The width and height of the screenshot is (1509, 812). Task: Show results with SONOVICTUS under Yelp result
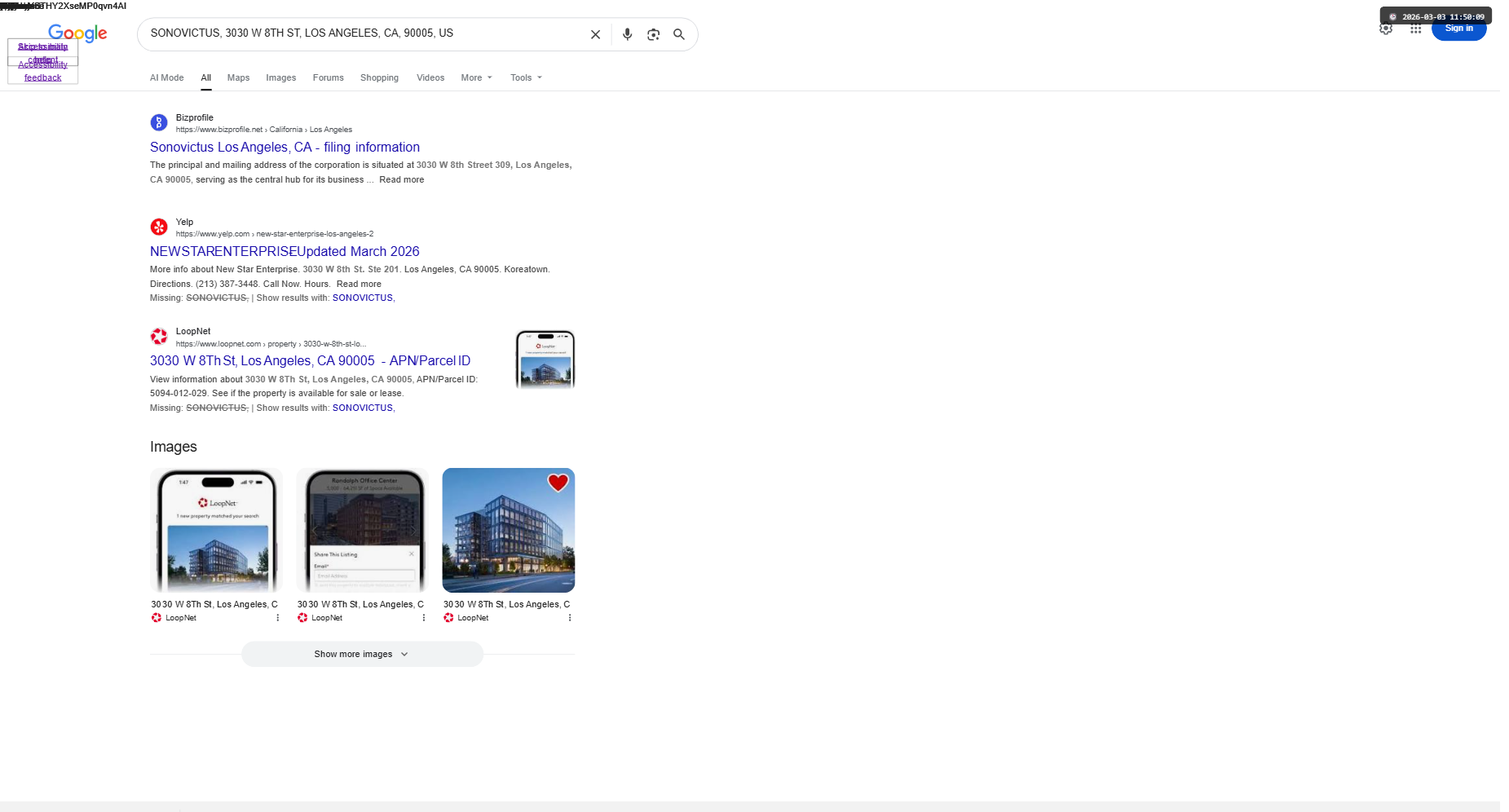click(x=363, y=298)
